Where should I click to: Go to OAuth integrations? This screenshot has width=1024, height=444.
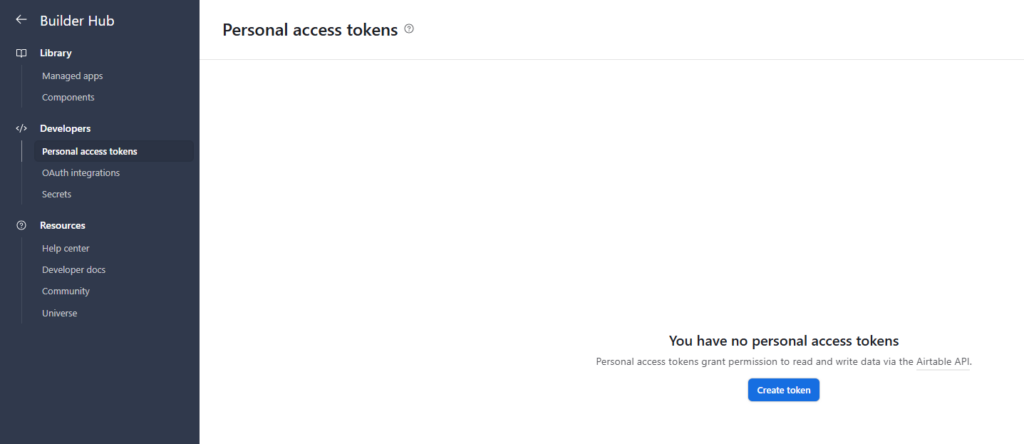click(81, 173)
